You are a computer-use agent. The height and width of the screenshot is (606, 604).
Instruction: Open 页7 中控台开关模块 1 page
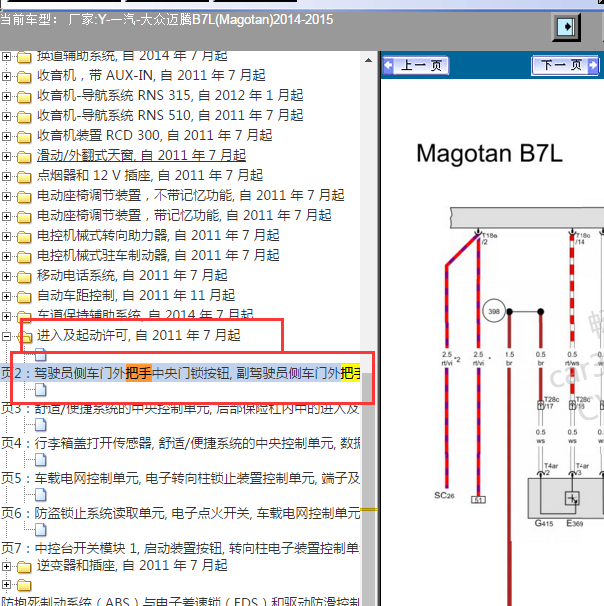(180, 548)
